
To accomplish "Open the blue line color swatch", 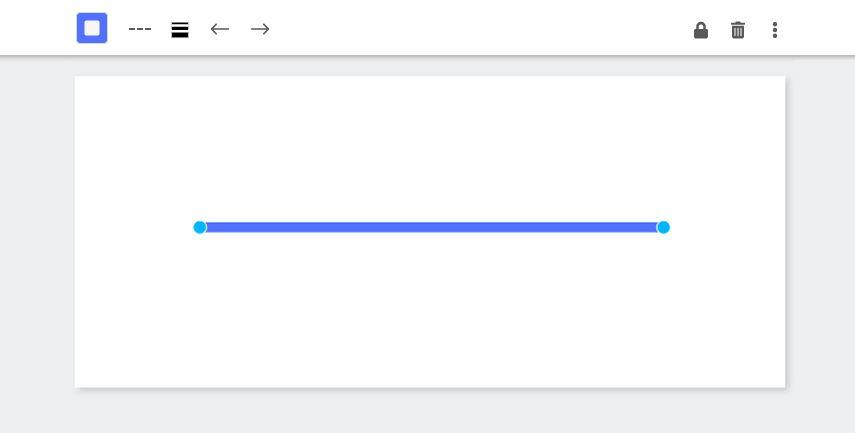I will tap(92, 28).
